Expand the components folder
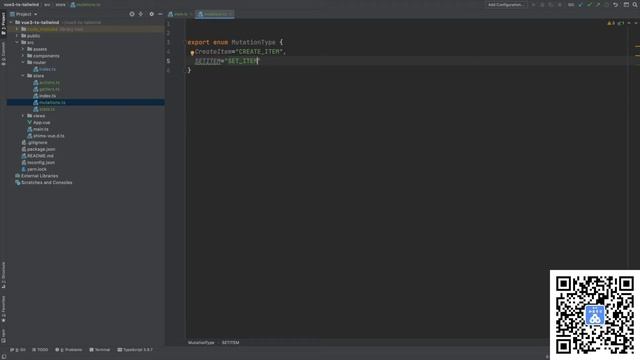 pos(23,56)
